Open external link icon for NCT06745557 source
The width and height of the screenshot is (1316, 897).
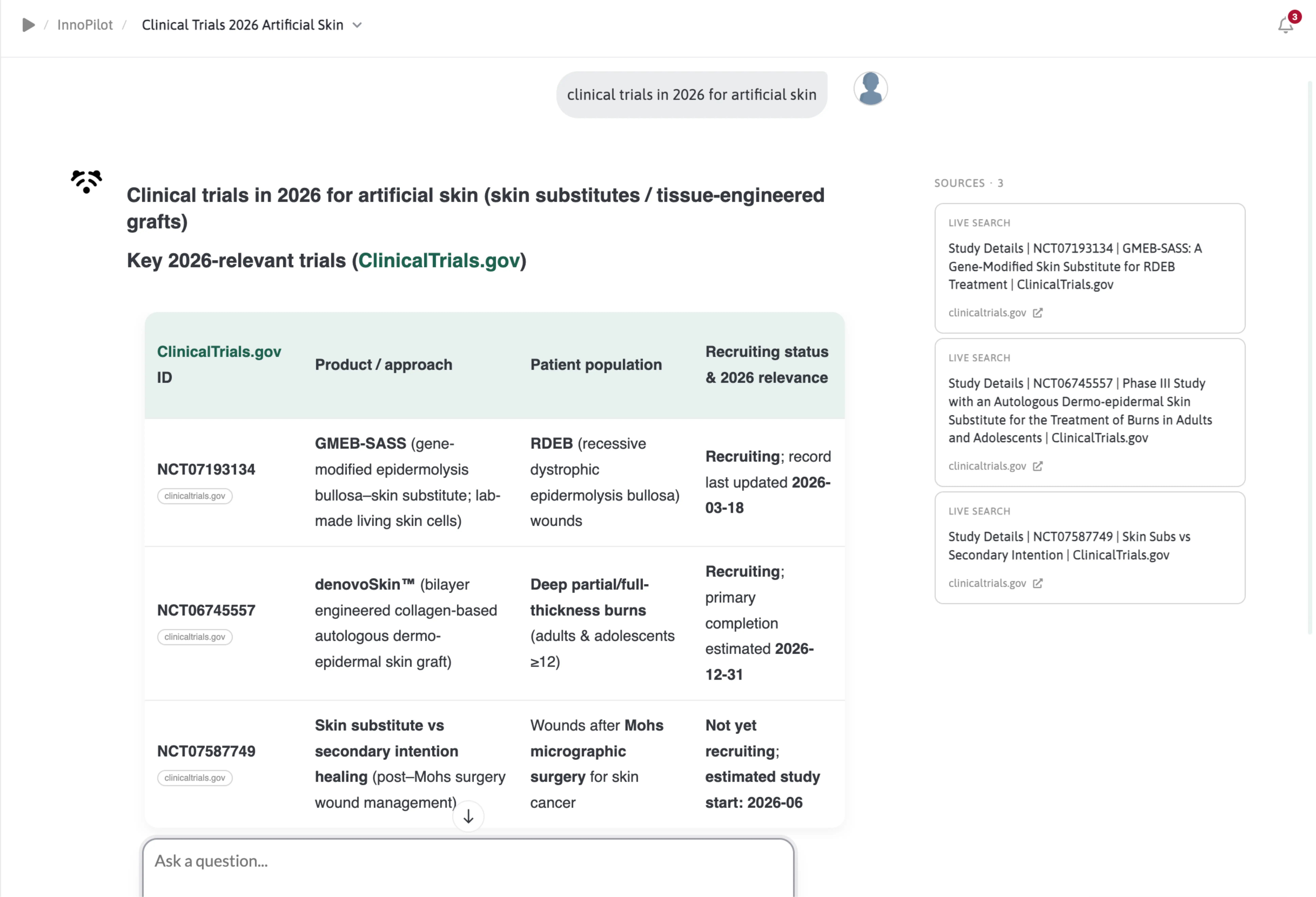pyautogui.click(x=1037, y=466)
